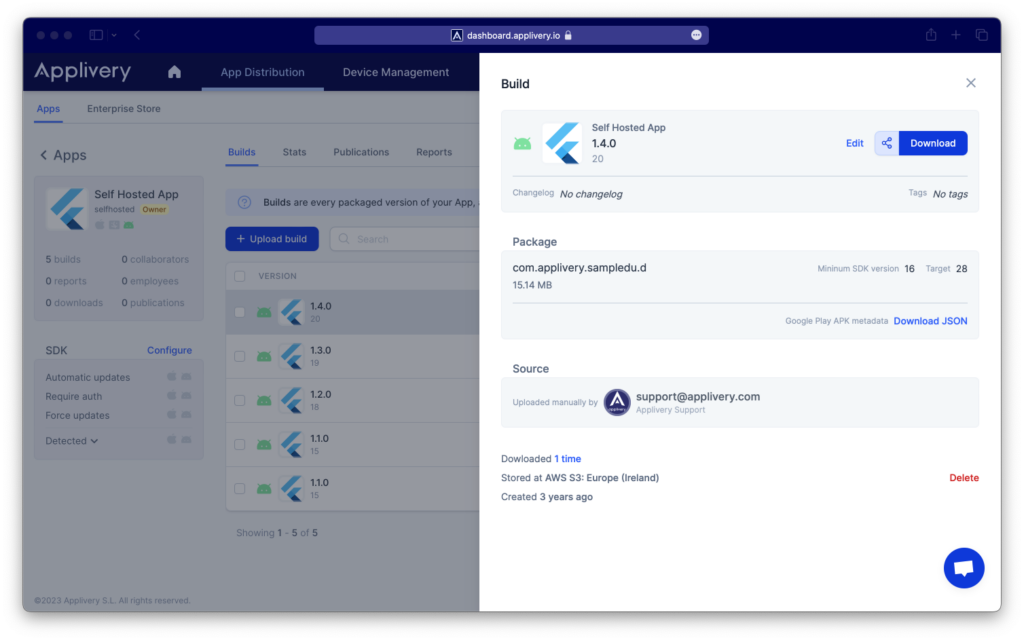
Task: Open browser sidebar dropdown chevron
Action: click(114, 35)
